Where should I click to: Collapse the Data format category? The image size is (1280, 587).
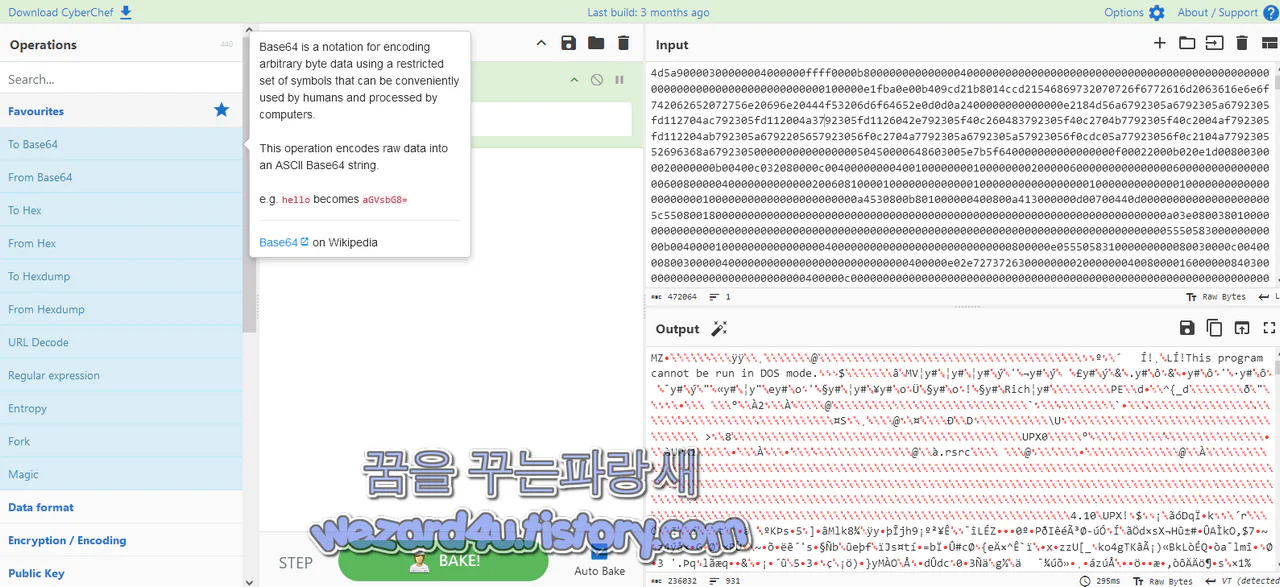click(40, 507)
